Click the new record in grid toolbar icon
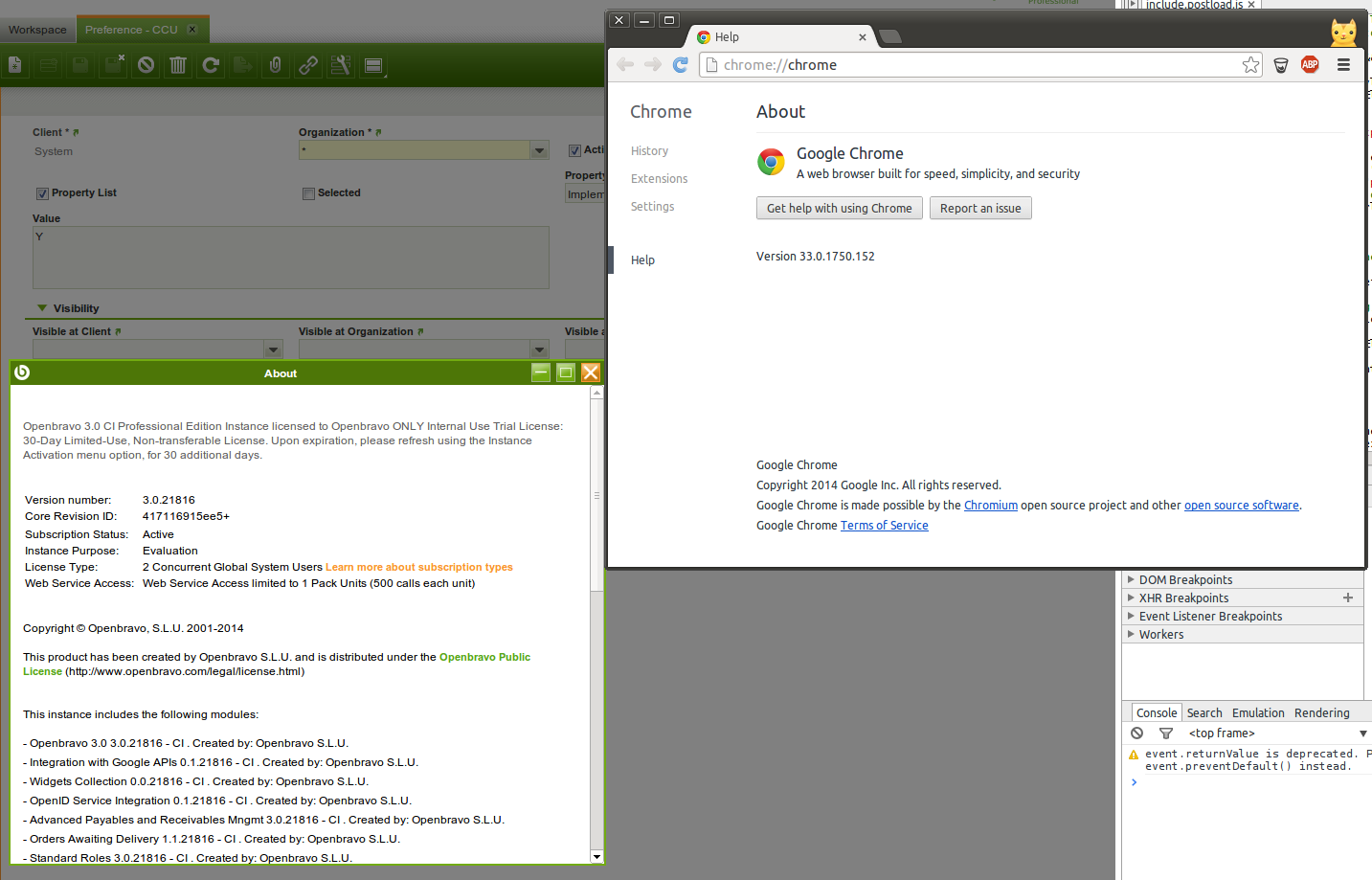1372x880 pixels. pos(49,65)
